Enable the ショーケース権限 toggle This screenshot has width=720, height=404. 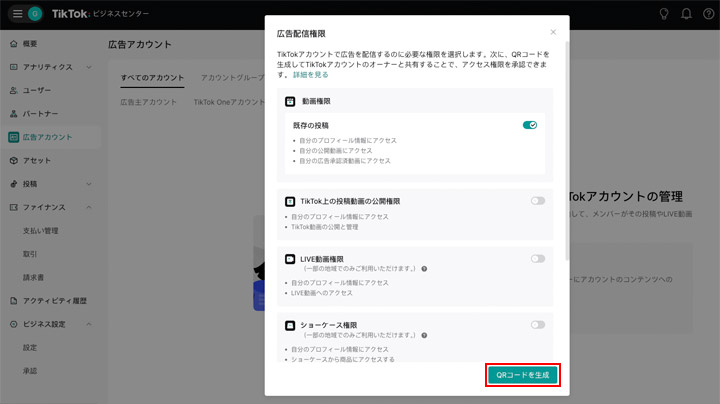click(x=538, y=325)
